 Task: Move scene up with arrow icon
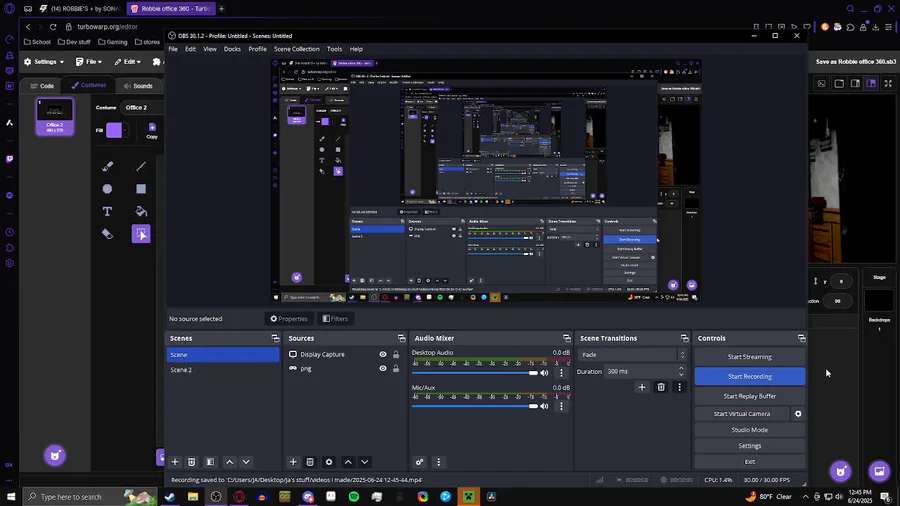click(x=230, y=462)
